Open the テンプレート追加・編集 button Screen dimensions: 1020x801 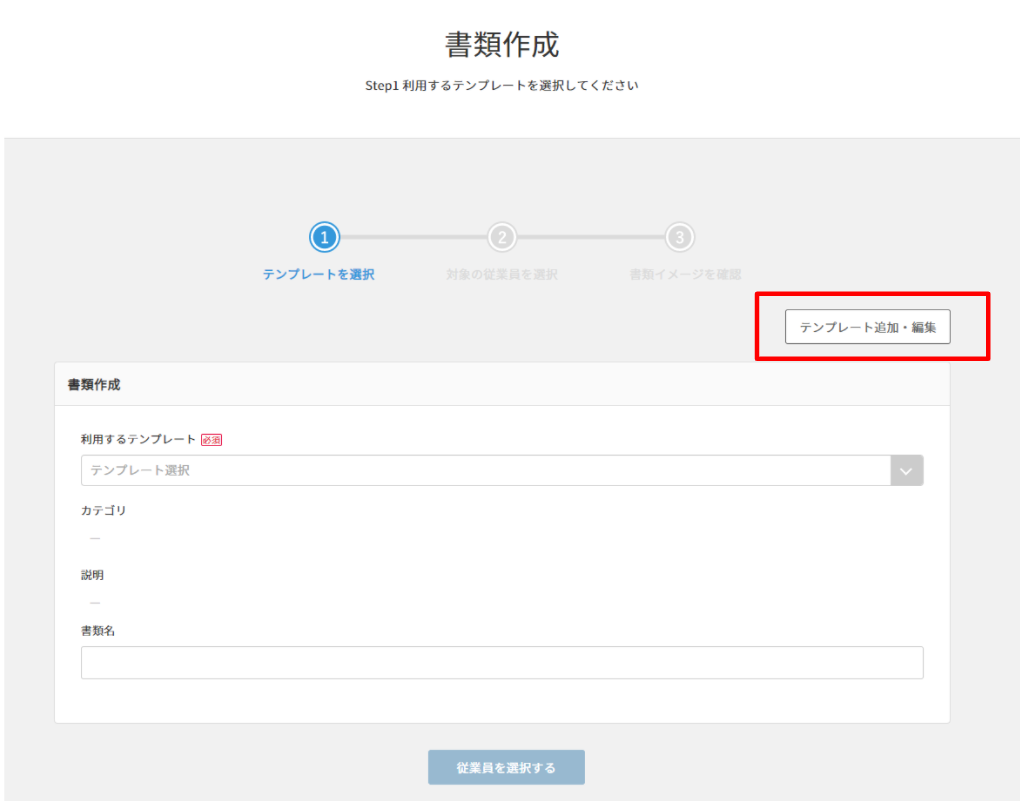(x=867, y=327)
